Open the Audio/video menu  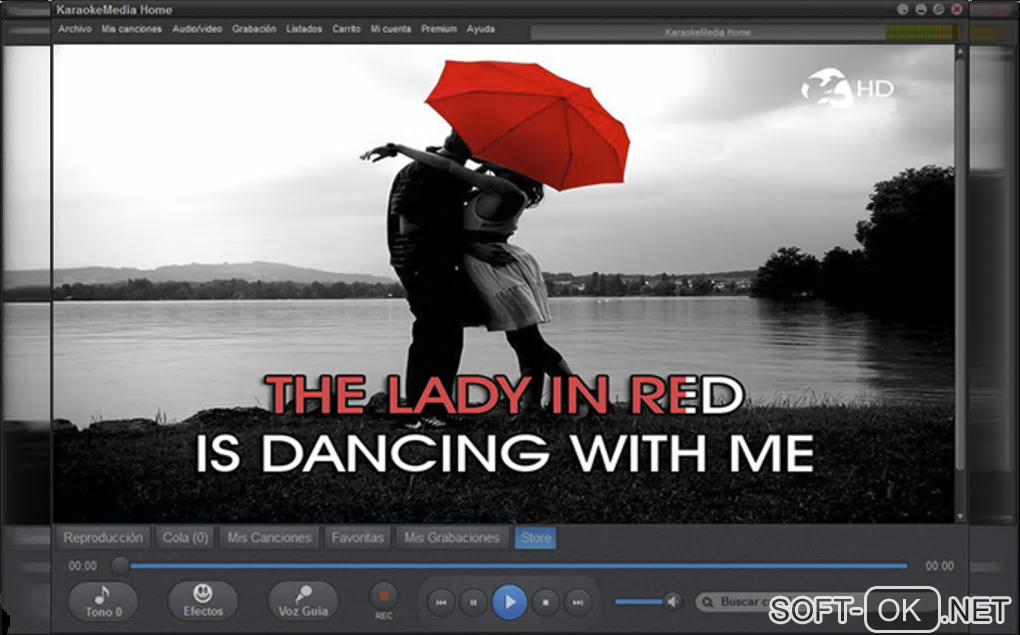[x=197, y=29]
